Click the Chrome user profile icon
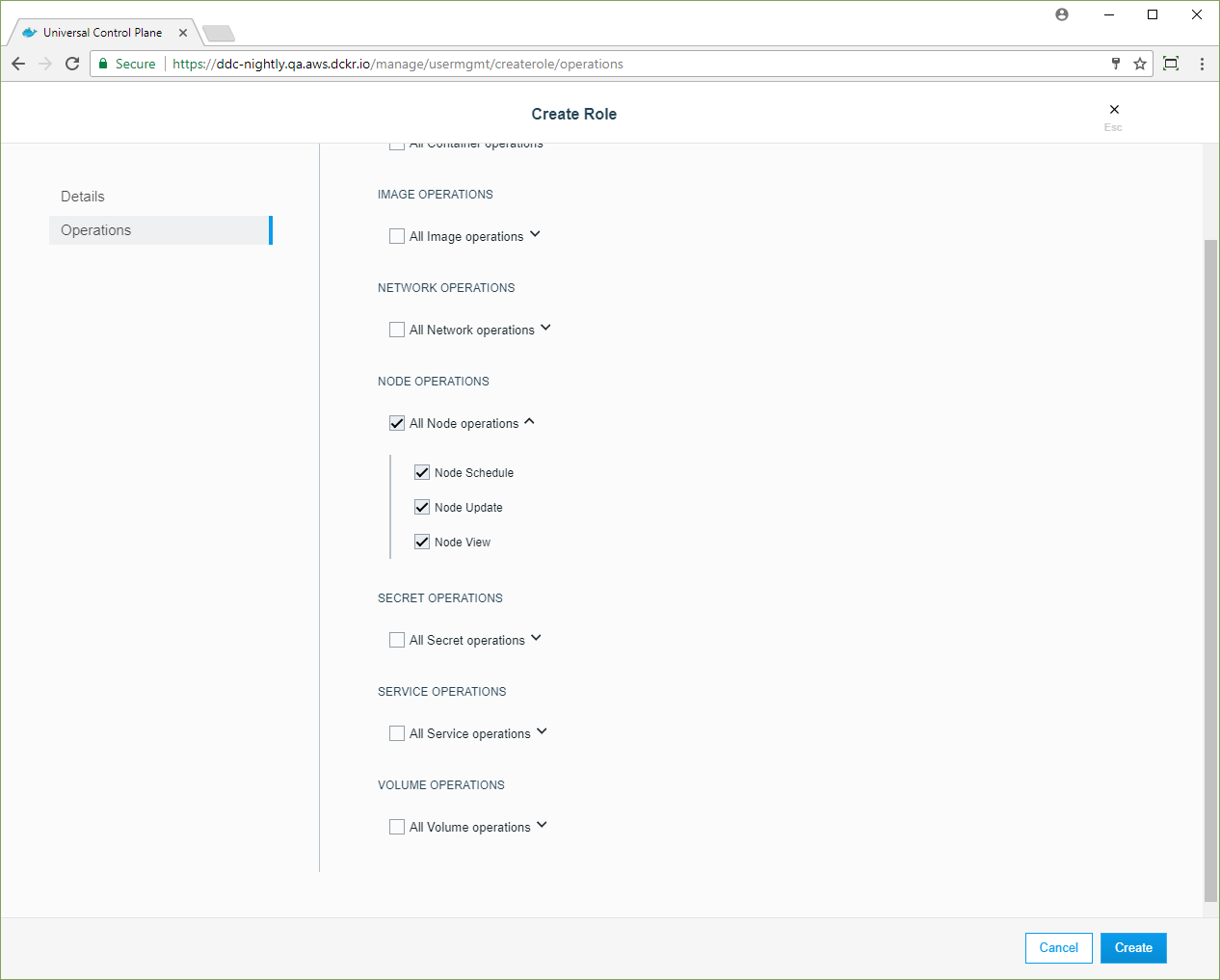Image resolution: width=1220 pixels, height=980 pixels. tap(1062, 14)
